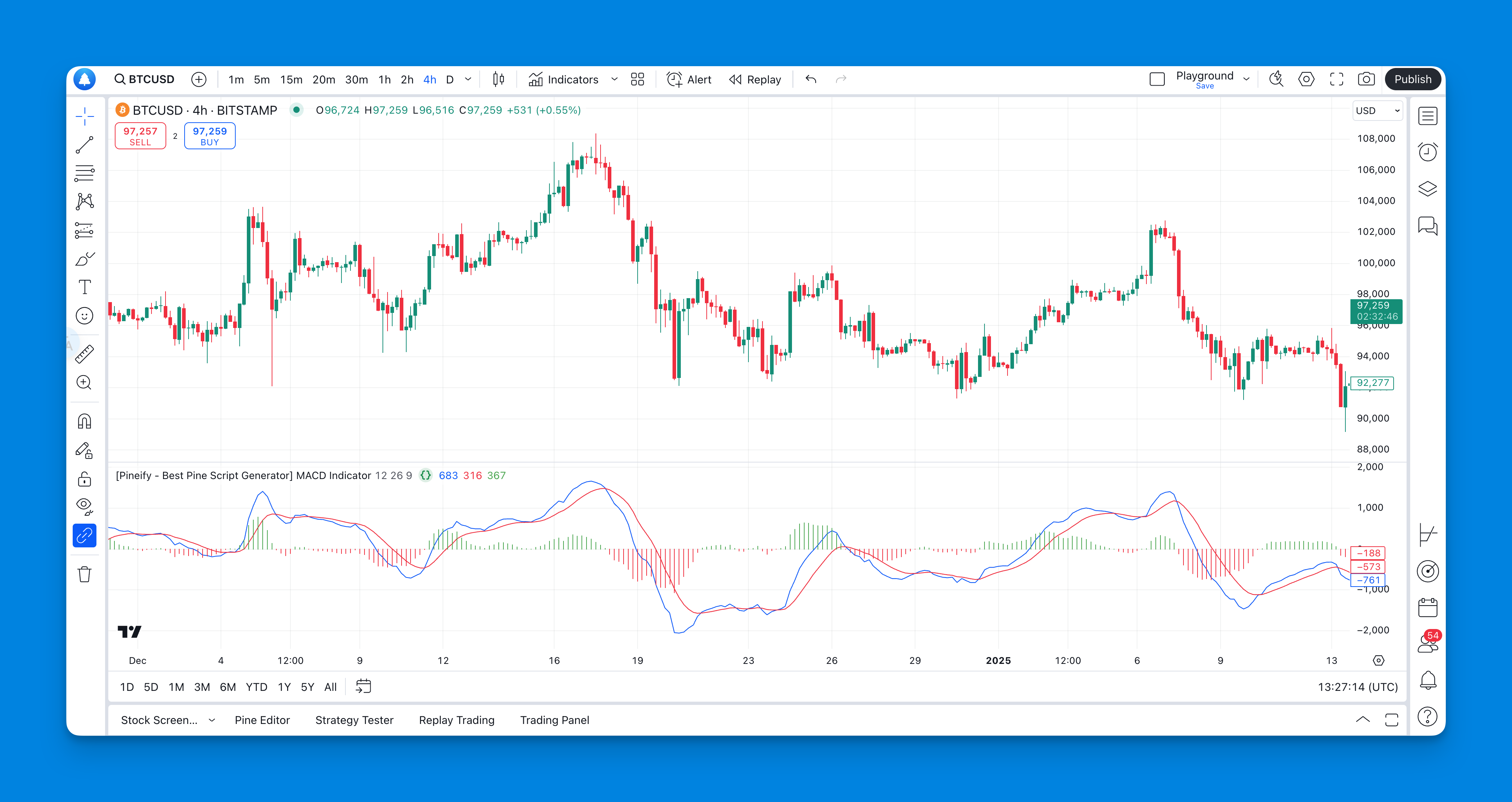Viewport: 1512px width, 802px height.
Task: Open the Playground layout dropdown chevron
Action: tap(1246, 79)
